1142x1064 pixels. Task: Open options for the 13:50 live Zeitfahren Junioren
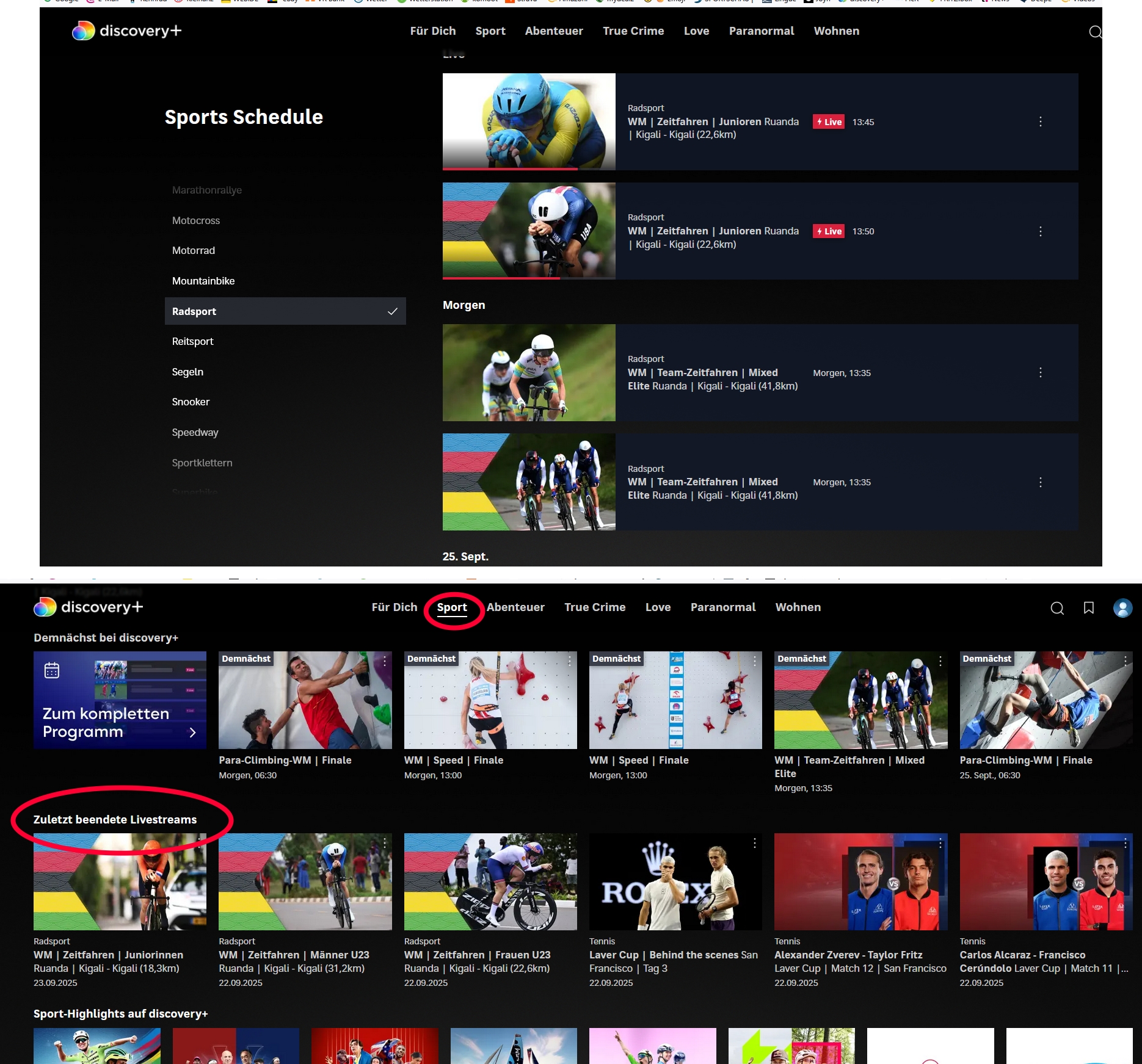coord(1041,231)
